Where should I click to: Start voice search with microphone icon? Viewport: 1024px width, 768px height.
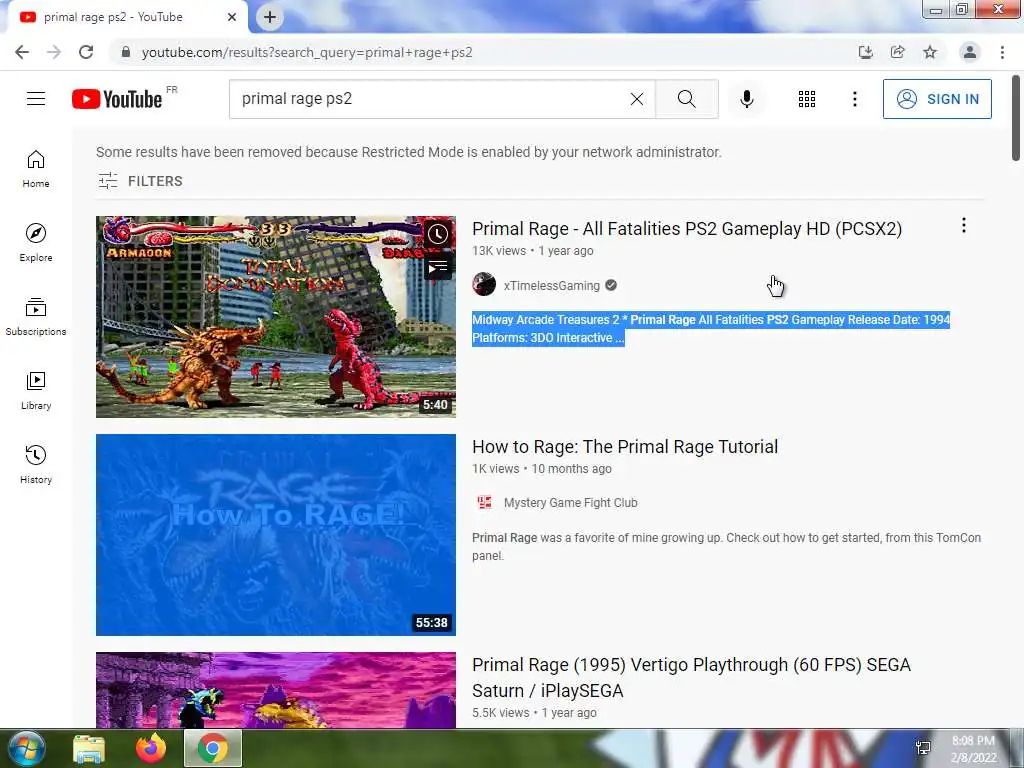pos(746,99)
